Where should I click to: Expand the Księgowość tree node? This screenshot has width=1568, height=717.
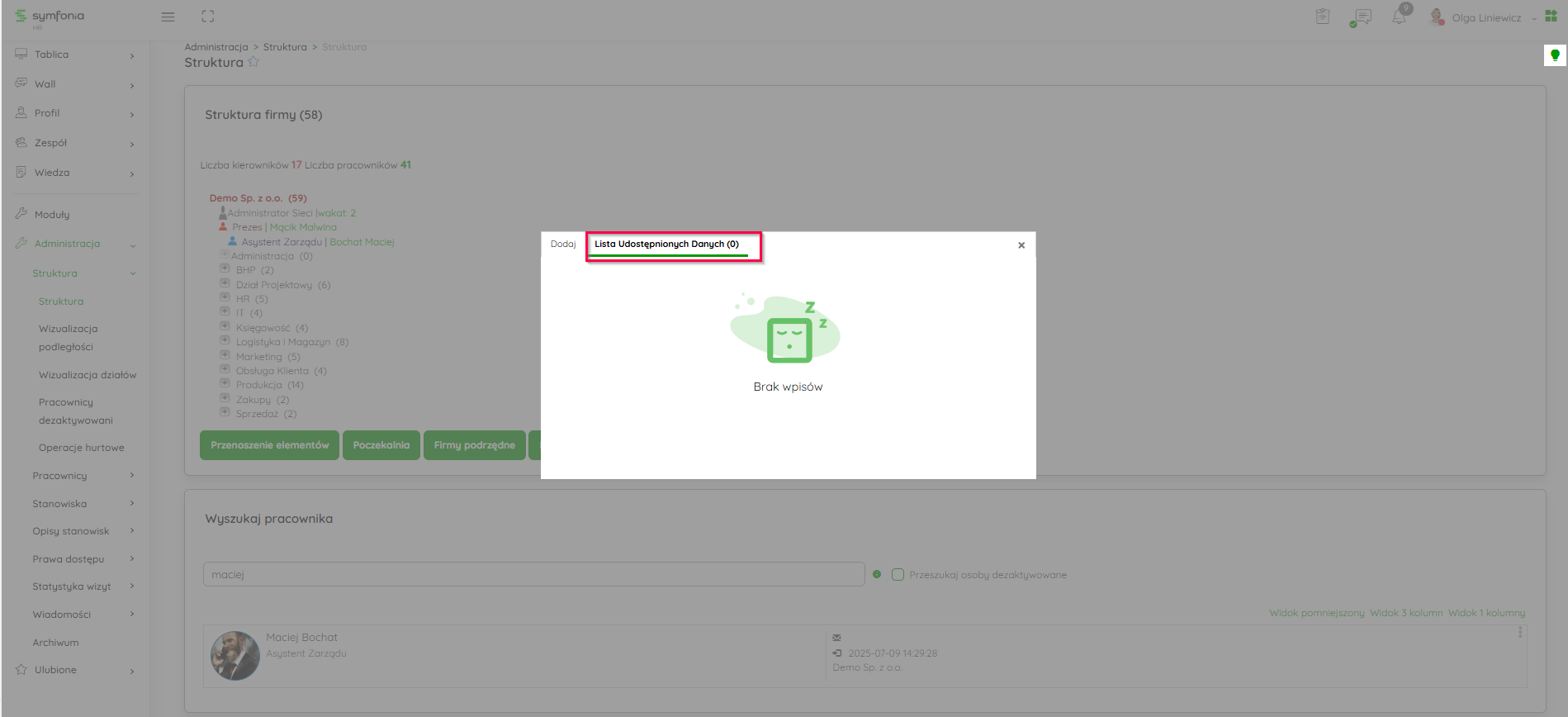point(225,326)
